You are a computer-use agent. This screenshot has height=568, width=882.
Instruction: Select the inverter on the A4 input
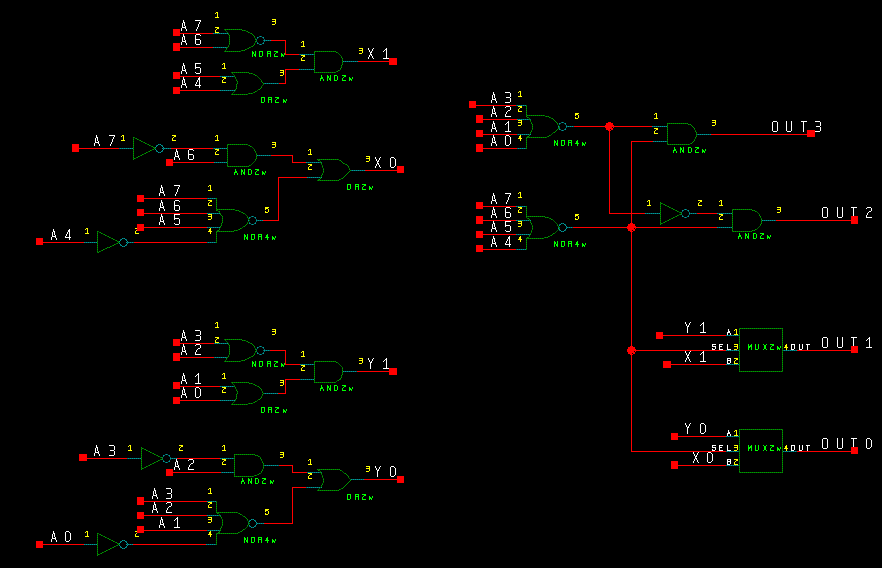click(x=112, y=242)
